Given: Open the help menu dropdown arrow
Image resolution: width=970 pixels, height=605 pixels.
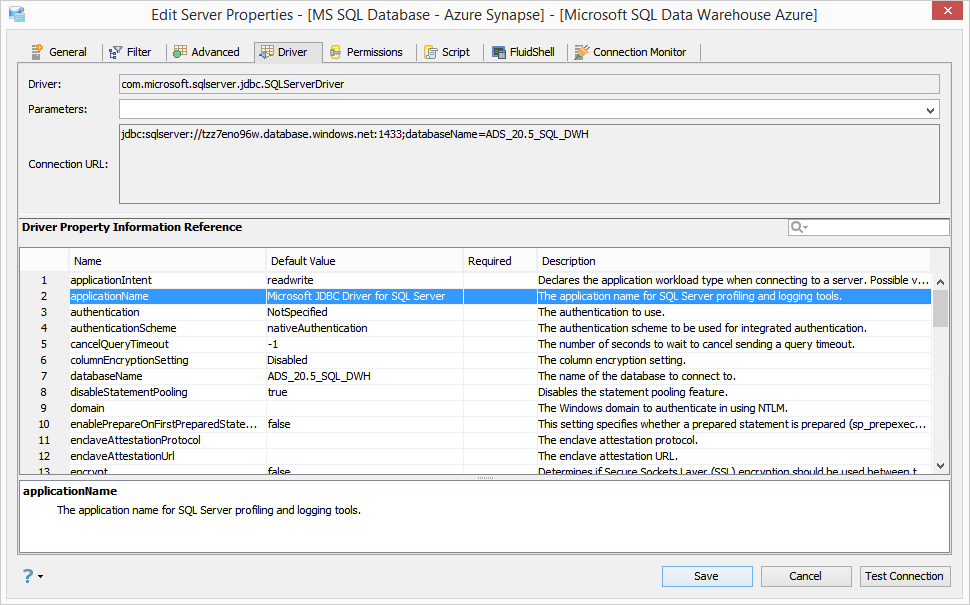Looking at the screenshot, I should (x=41, y=577).
